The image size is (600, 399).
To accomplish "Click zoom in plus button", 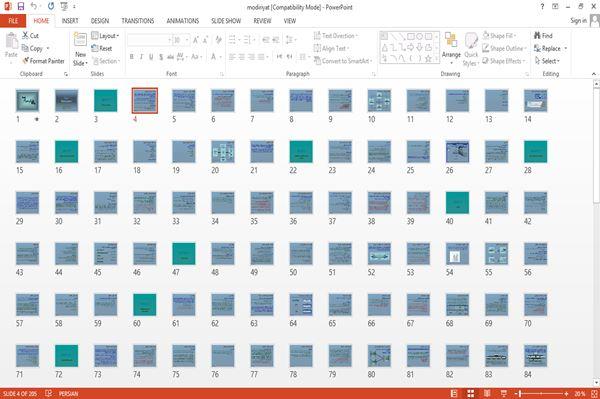I will click(x=566, y=394).
